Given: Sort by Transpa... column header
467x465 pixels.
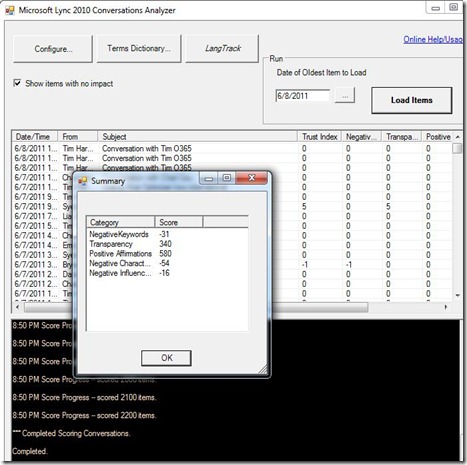Looking at the screenshot, I should point(402,137).
